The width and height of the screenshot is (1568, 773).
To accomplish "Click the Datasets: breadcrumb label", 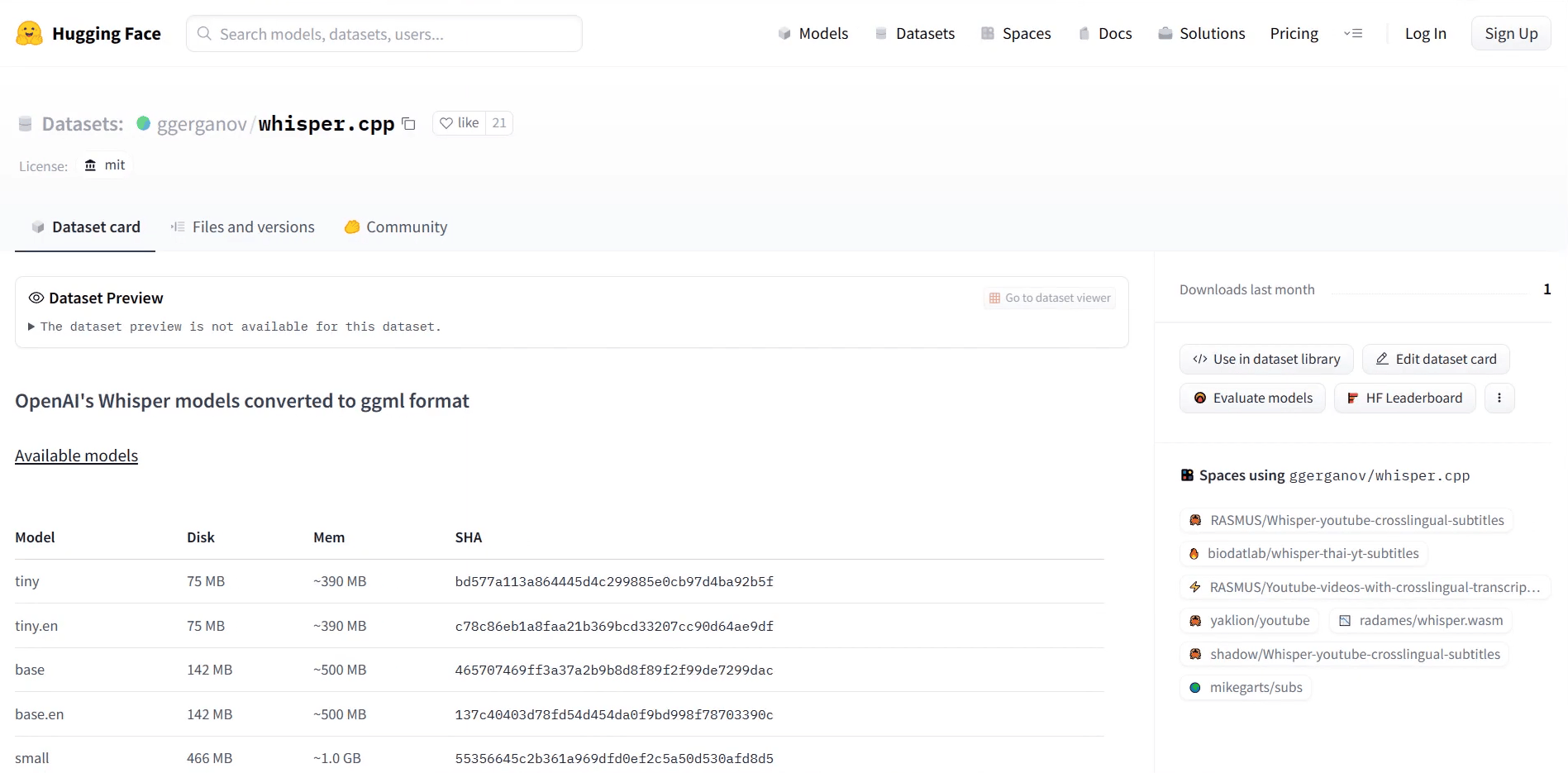I will click(x=83, y=124).
